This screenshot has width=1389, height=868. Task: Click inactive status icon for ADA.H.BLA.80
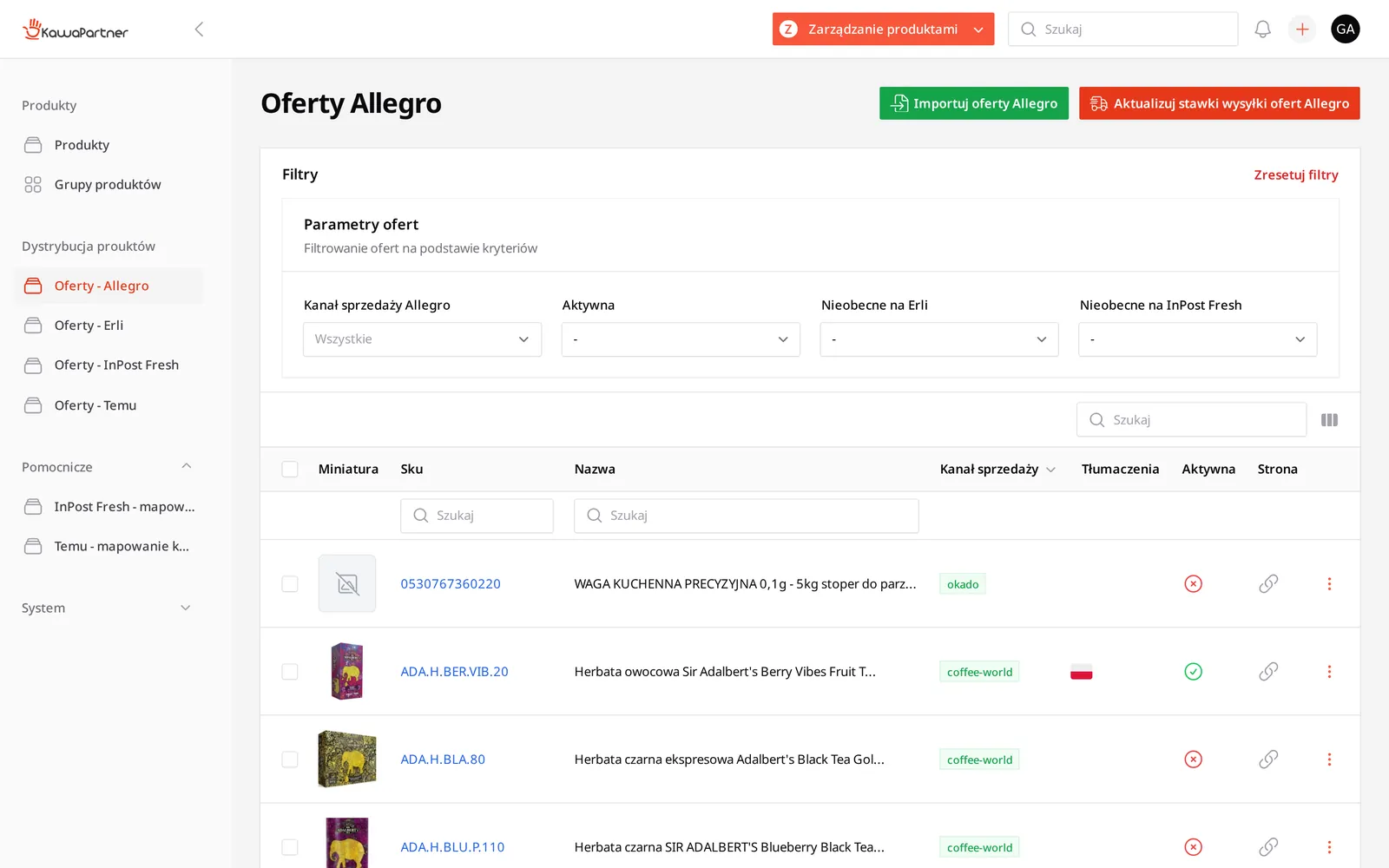coord(1194,759)
